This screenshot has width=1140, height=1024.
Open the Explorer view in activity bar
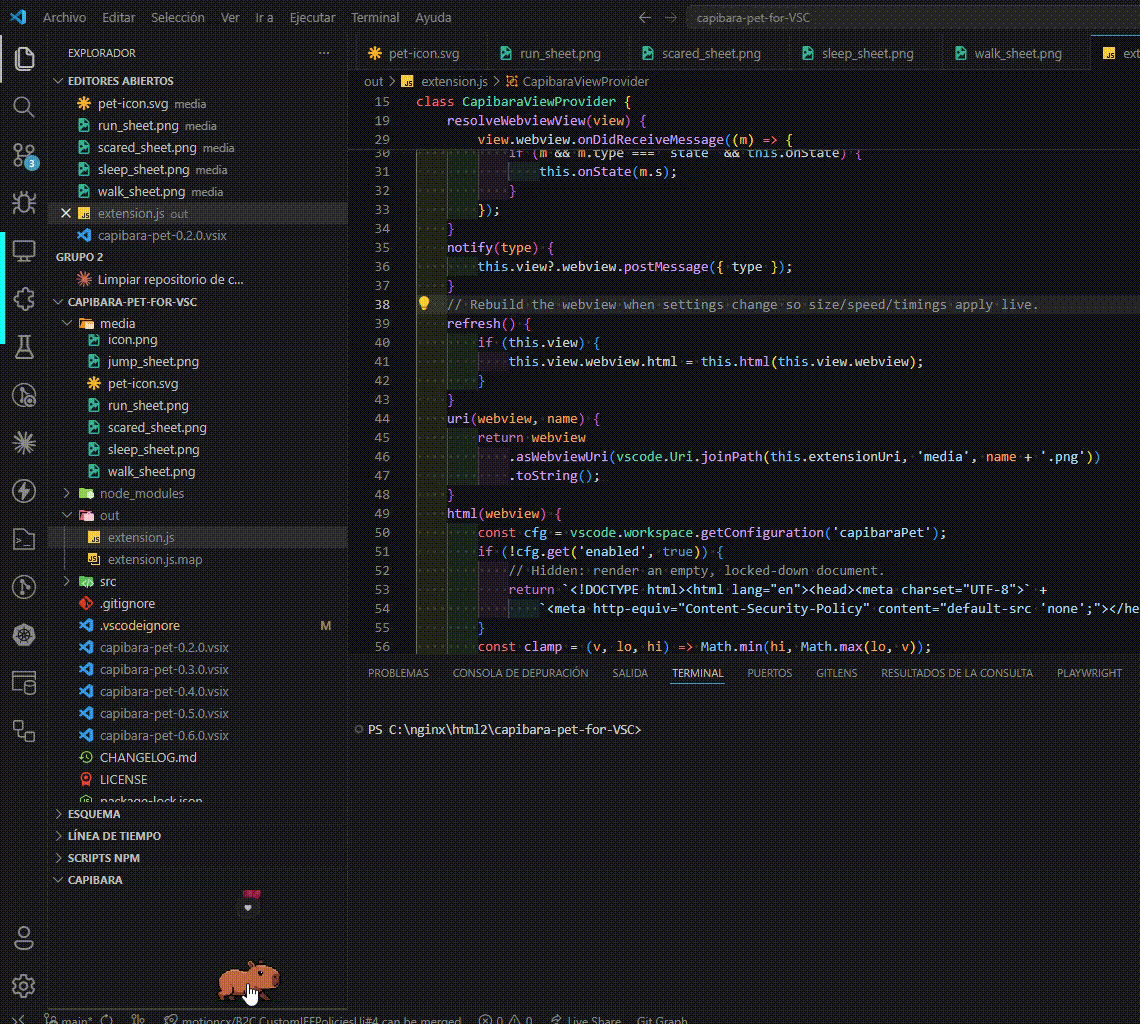(24, 58)
